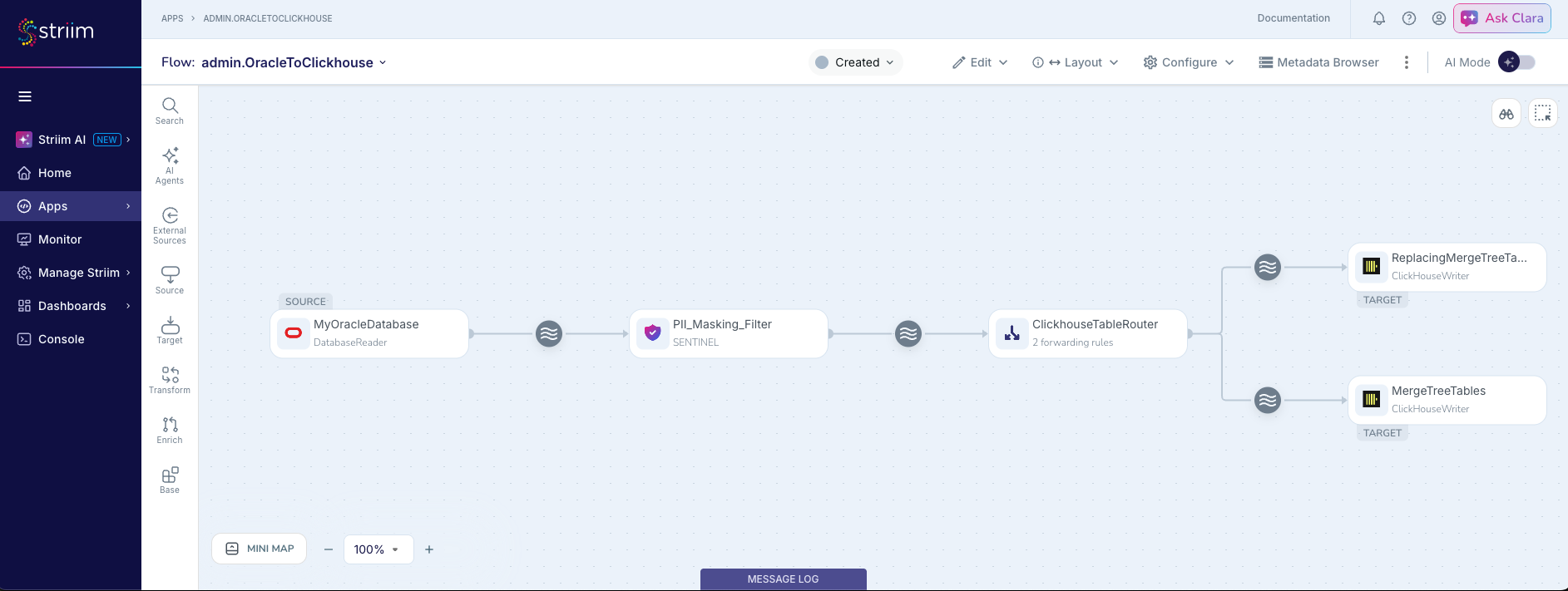Click the stream feeding MergeTreeTables target
The height and width of the screenshot is (591, 1568).
(x=1268, y=401)
